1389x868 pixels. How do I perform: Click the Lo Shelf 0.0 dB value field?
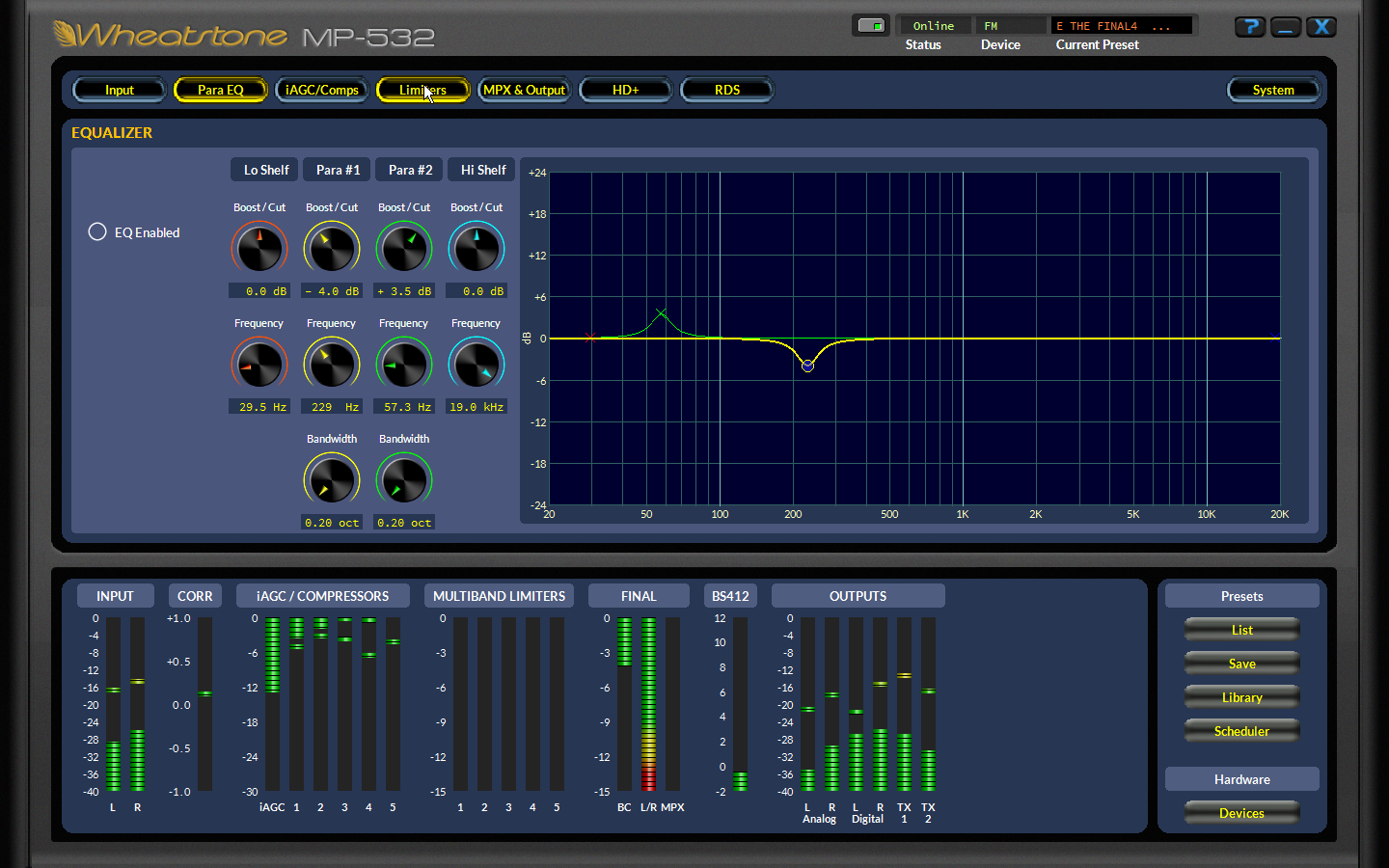tap(259, 291)
